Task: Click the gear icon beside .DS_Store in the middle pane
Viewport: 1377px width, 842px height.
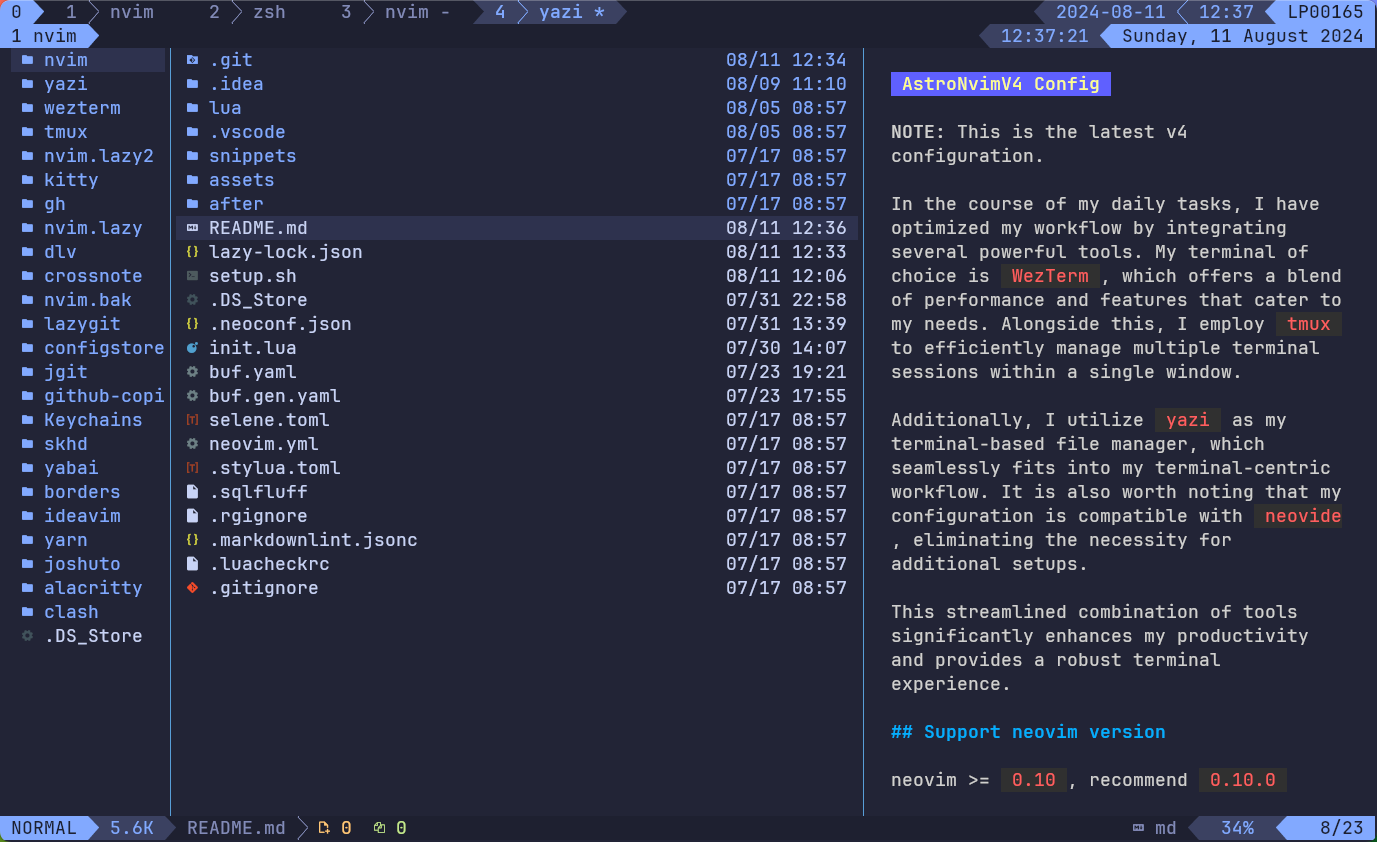Action: 193,300
